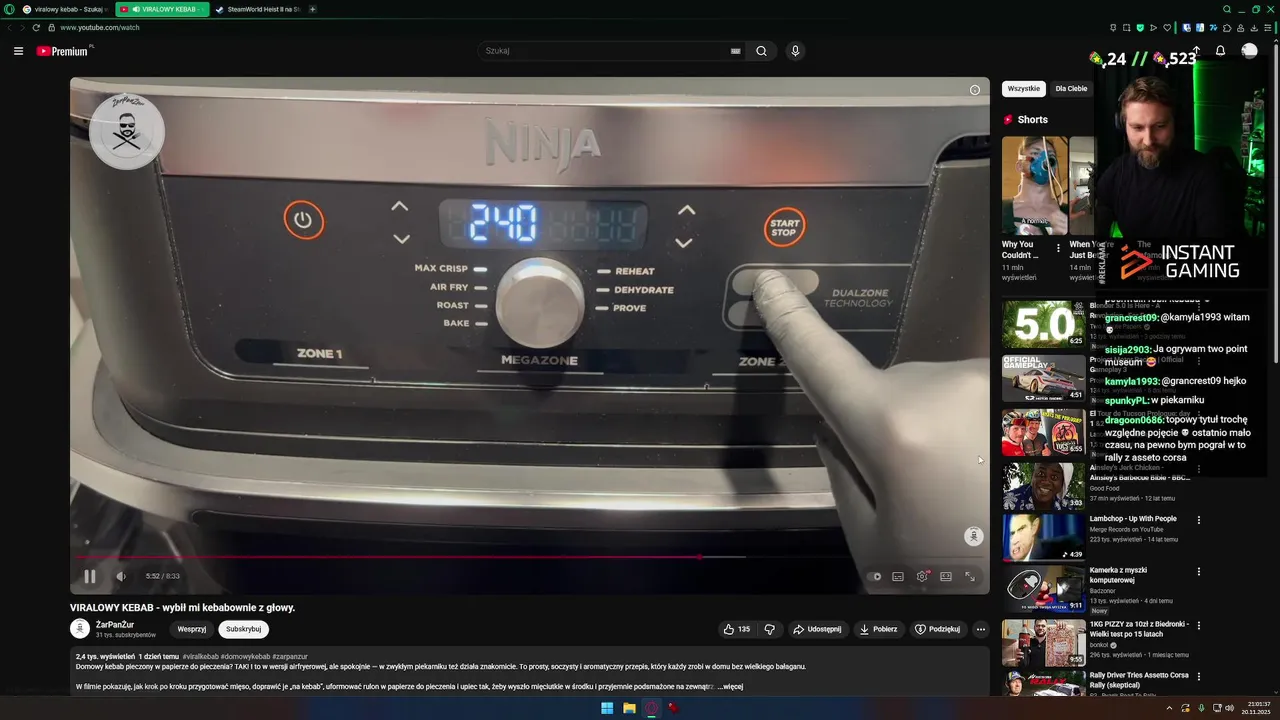Open options for Rally Driver Tries Assetto Corsa
The width and height of the screenshot is (1280, 720).
click(x=1199, y=677)
